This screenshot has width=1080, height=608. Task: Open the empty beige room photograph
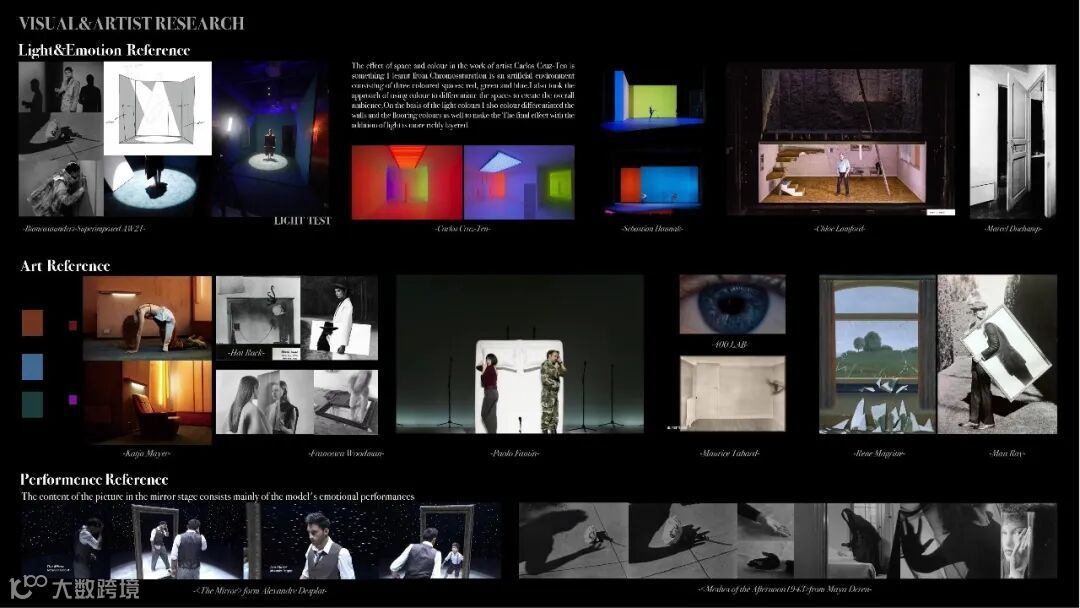pos(732,394)
